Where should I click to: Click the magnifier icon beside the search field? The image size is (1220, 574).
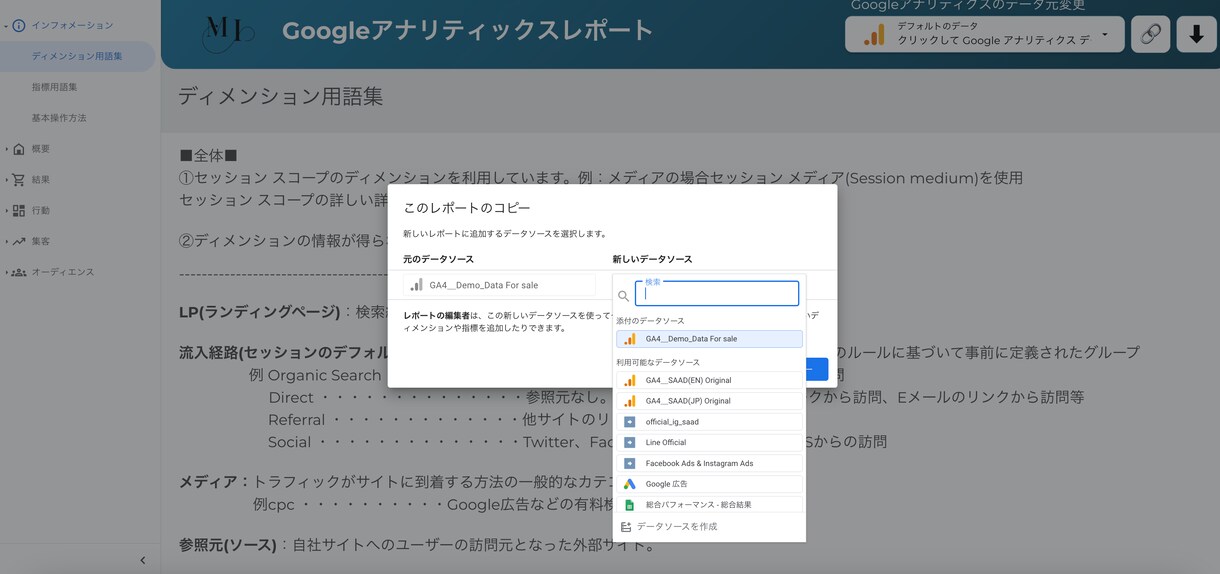point(624,296)
